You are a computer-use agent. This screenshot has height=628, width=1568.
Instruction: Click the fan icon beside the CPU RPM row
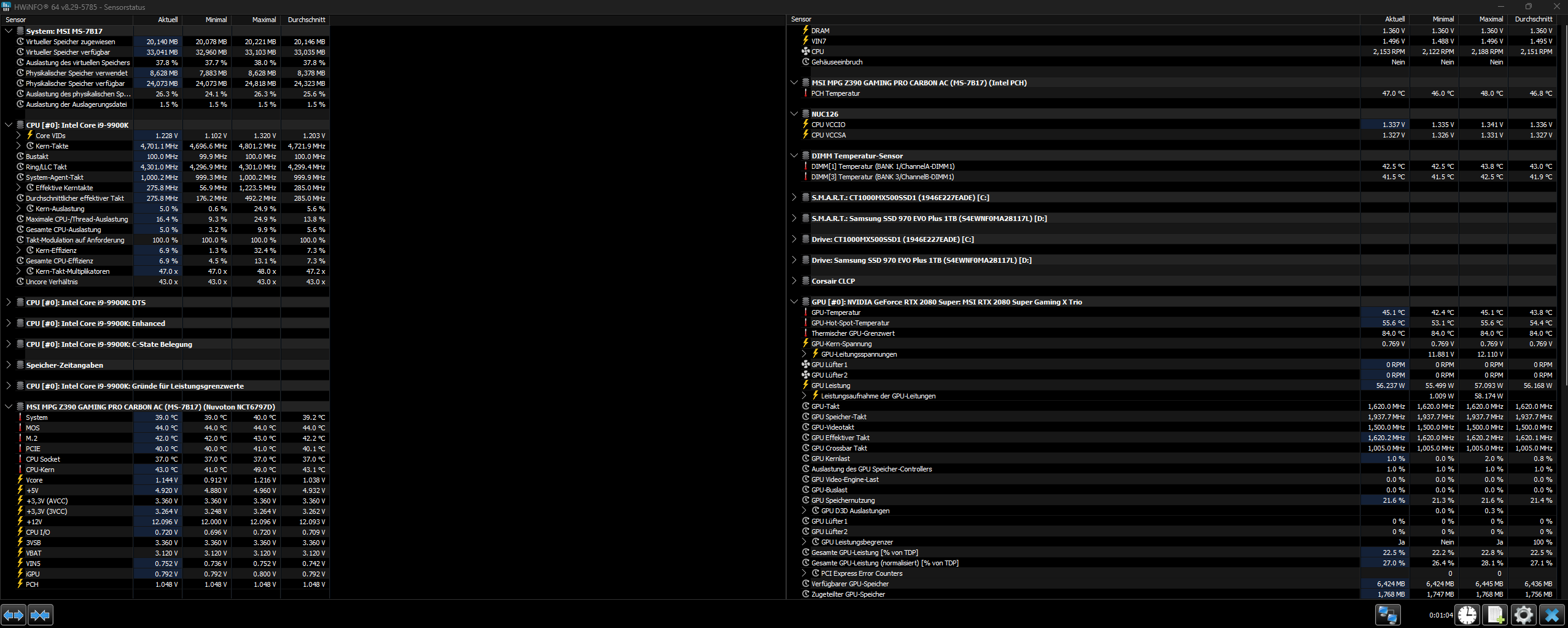click(x=805, y=52)
